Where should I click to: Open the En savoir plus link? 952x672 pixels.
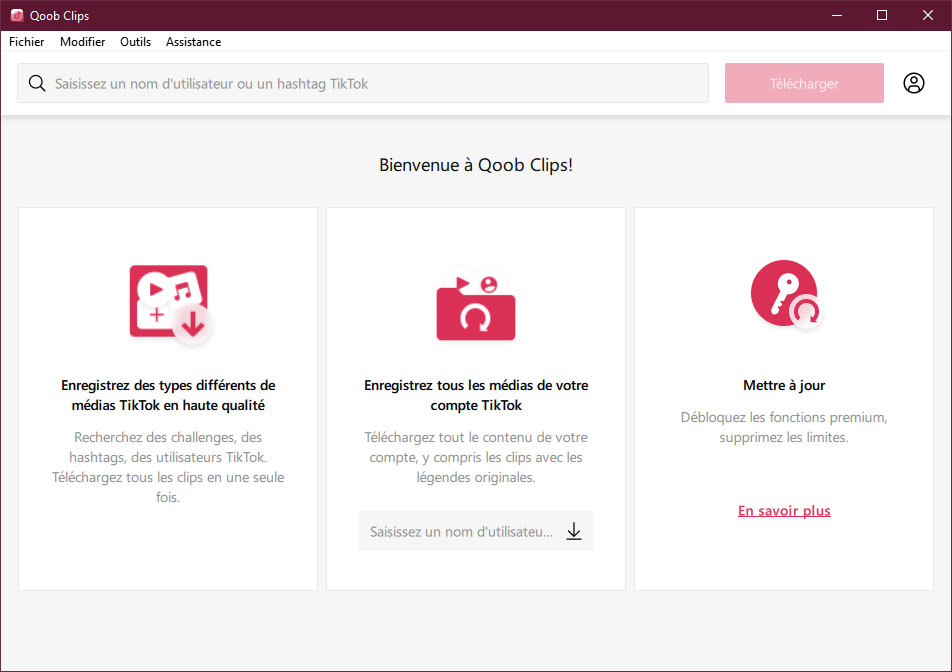coord(784,511)
